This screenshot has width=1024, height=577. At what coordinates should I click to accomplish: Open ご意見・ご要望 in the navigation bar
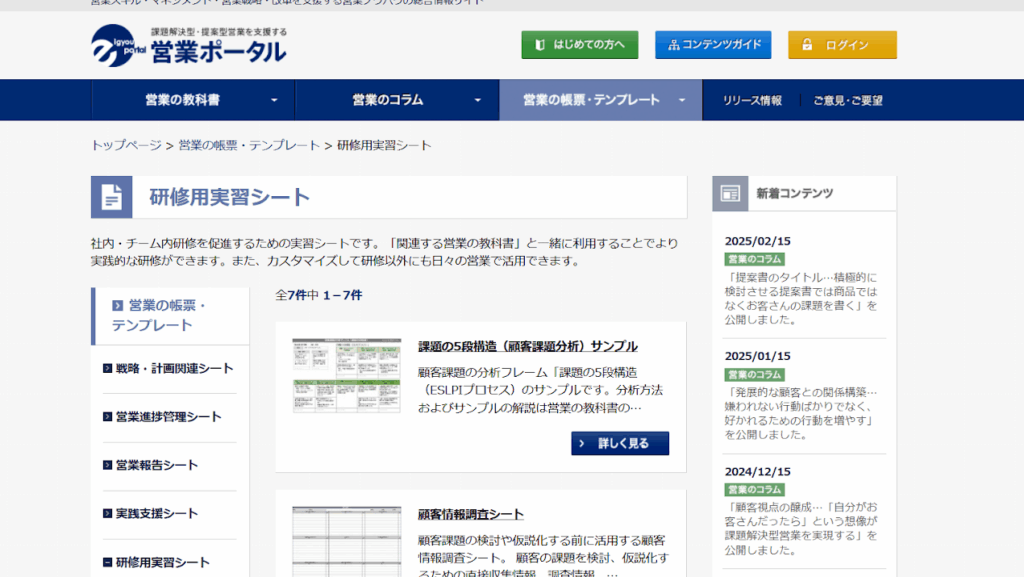(847, 100)
